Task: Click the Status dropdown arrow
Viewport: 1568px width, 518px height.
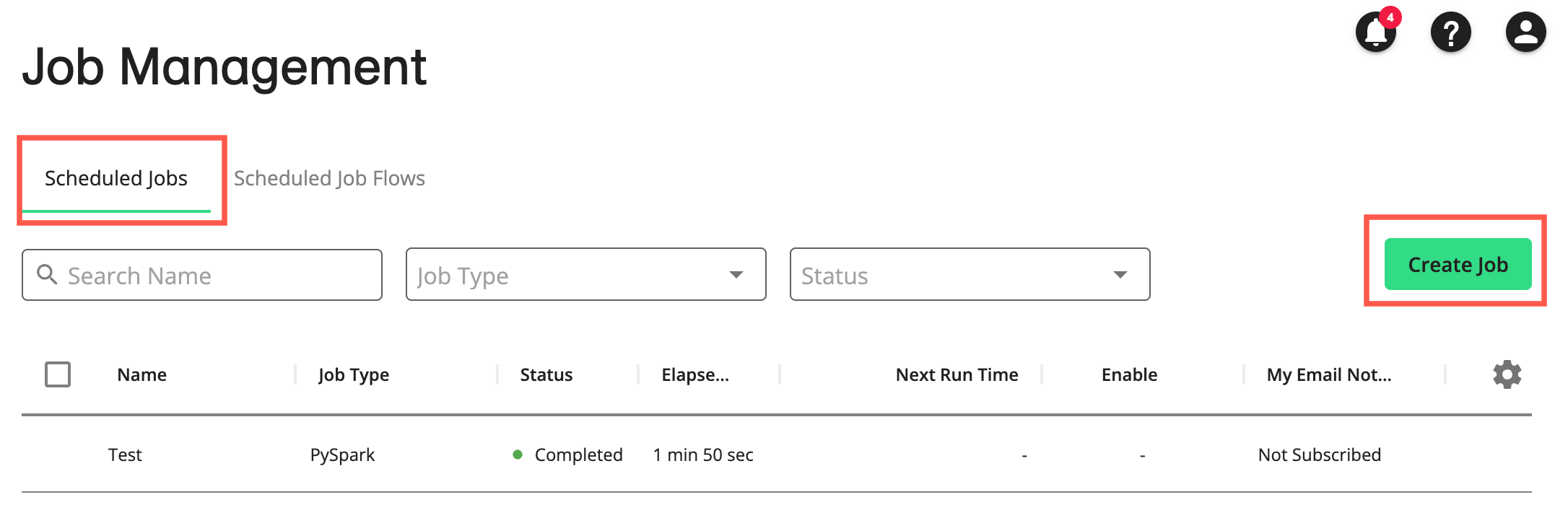Action: coord(1120,275)
